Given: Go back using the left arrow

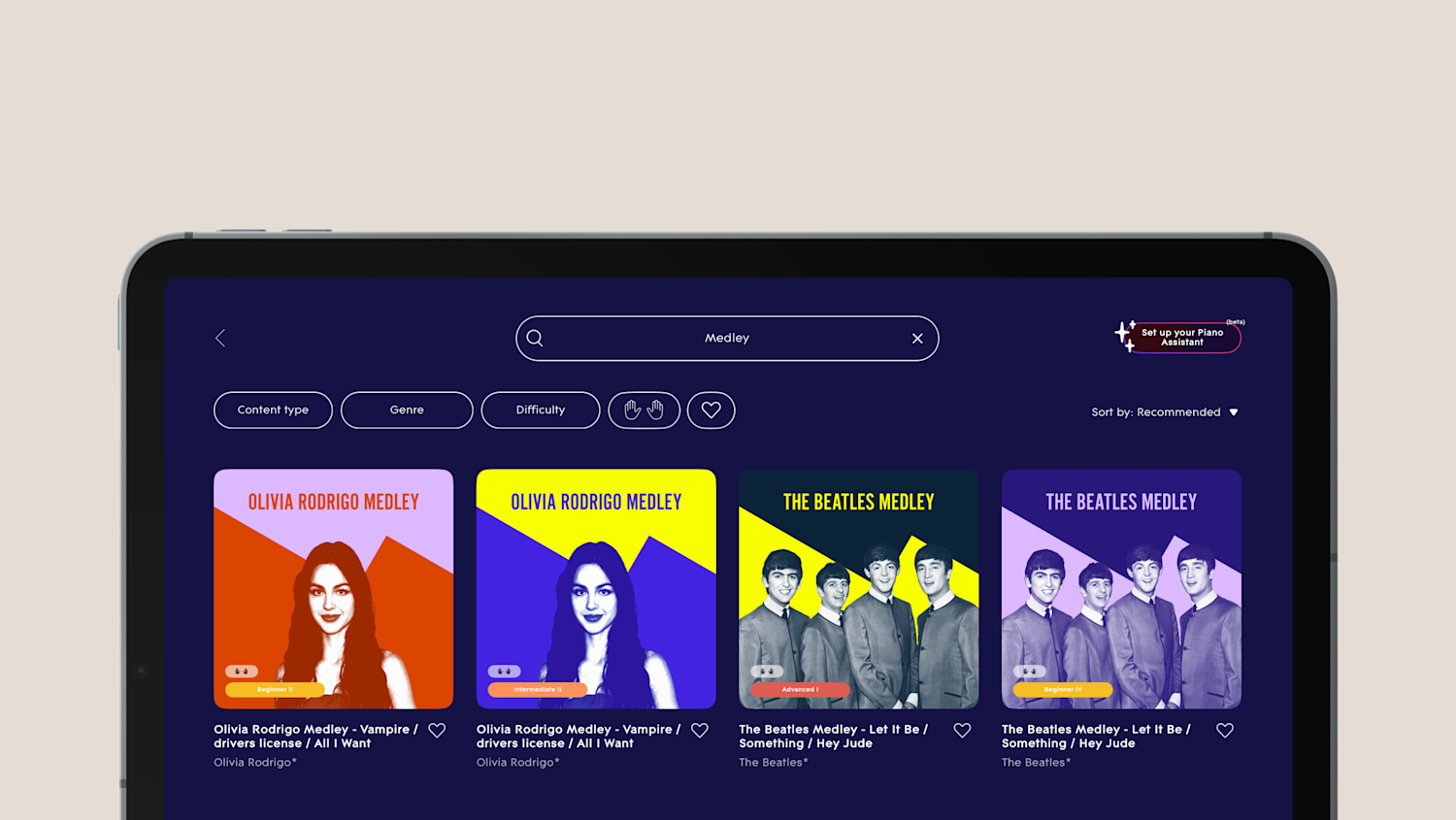Looking at the screenshot, I should (220, 338).
